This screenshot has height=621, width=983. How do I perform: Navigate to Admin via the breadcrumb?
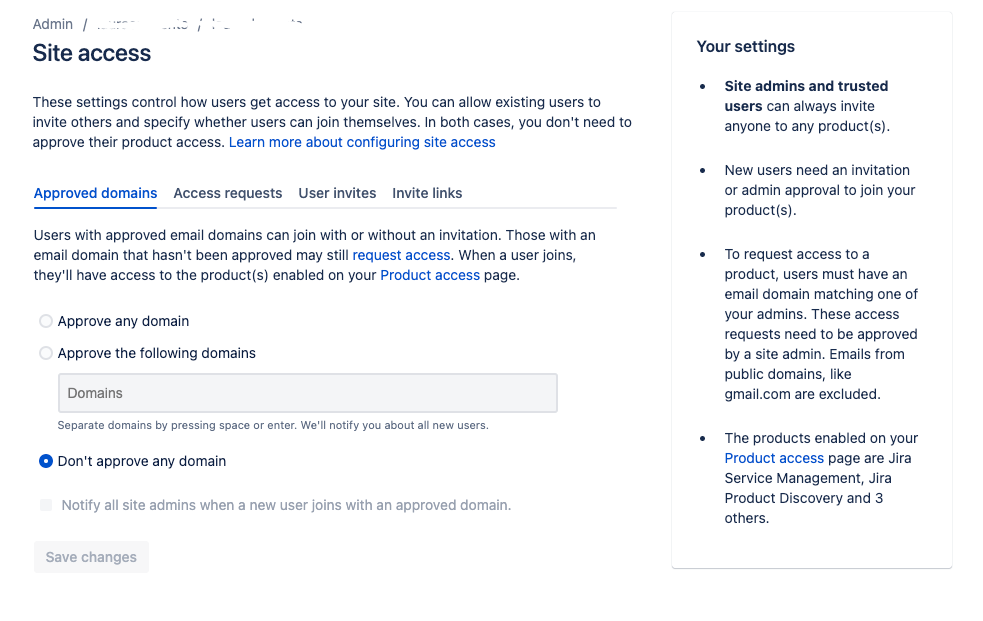(x=53, y=23)
